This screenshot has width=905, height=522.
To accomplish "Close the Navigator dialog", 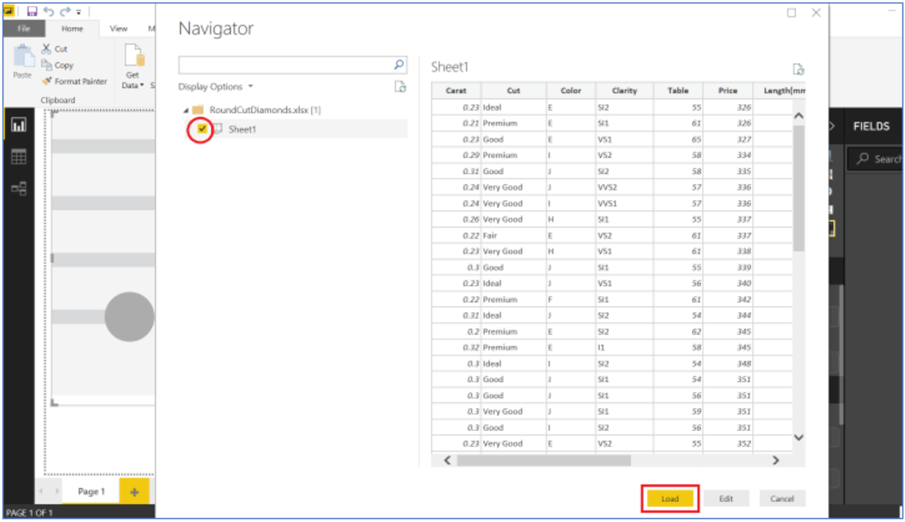I will 816,13.
